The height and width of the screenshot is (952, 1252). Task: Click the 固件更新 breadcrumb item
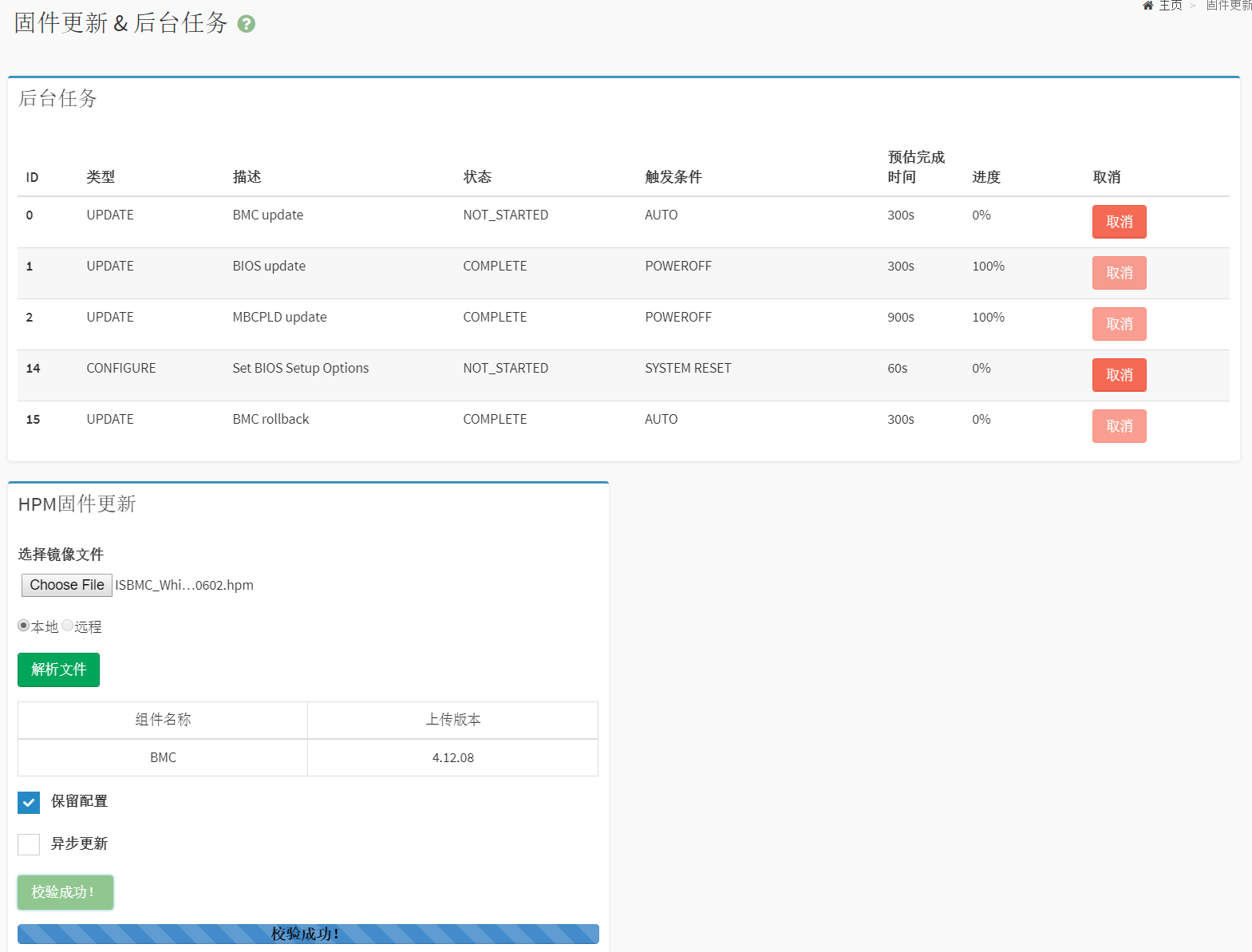1228,6
